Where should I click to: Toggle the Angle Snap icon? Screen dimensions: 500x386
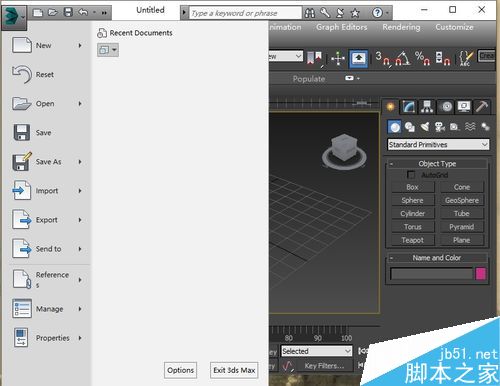pyautogui.click(x=402, y=58)
